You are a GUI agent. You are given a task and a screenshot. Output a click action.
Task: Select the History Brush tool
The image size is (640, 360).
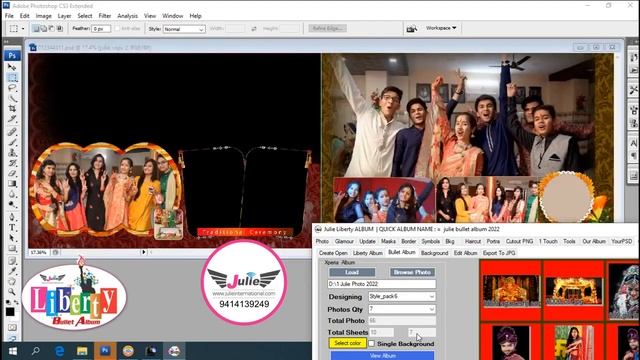tap(12, 163)
